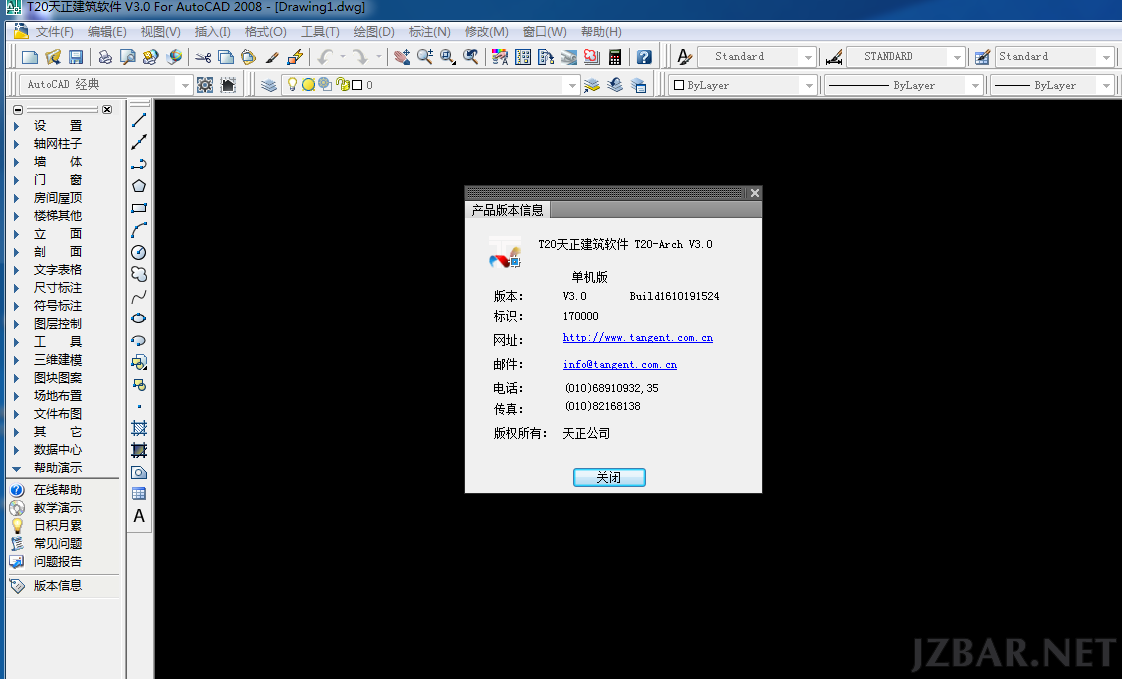Select the Rectangle draw tool

point(139,208)
